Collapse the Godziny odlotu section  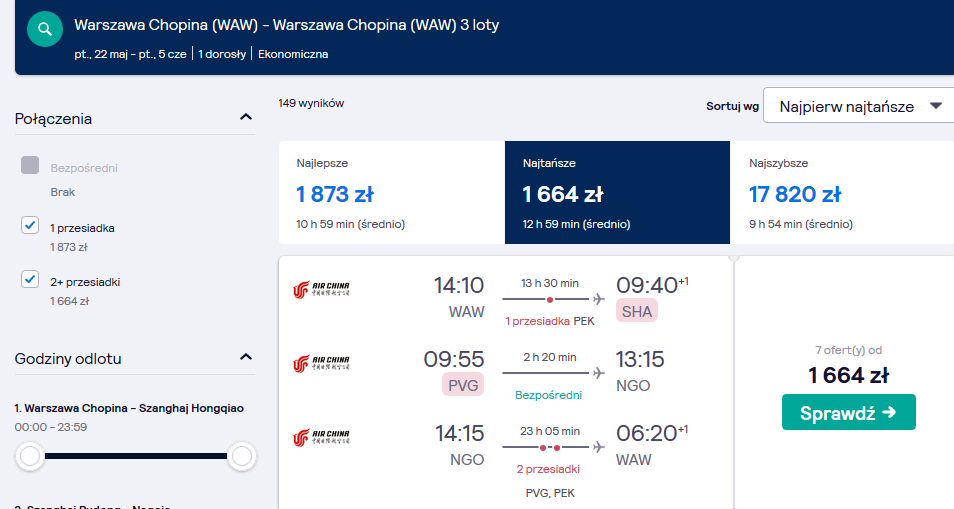click(246, 357)
